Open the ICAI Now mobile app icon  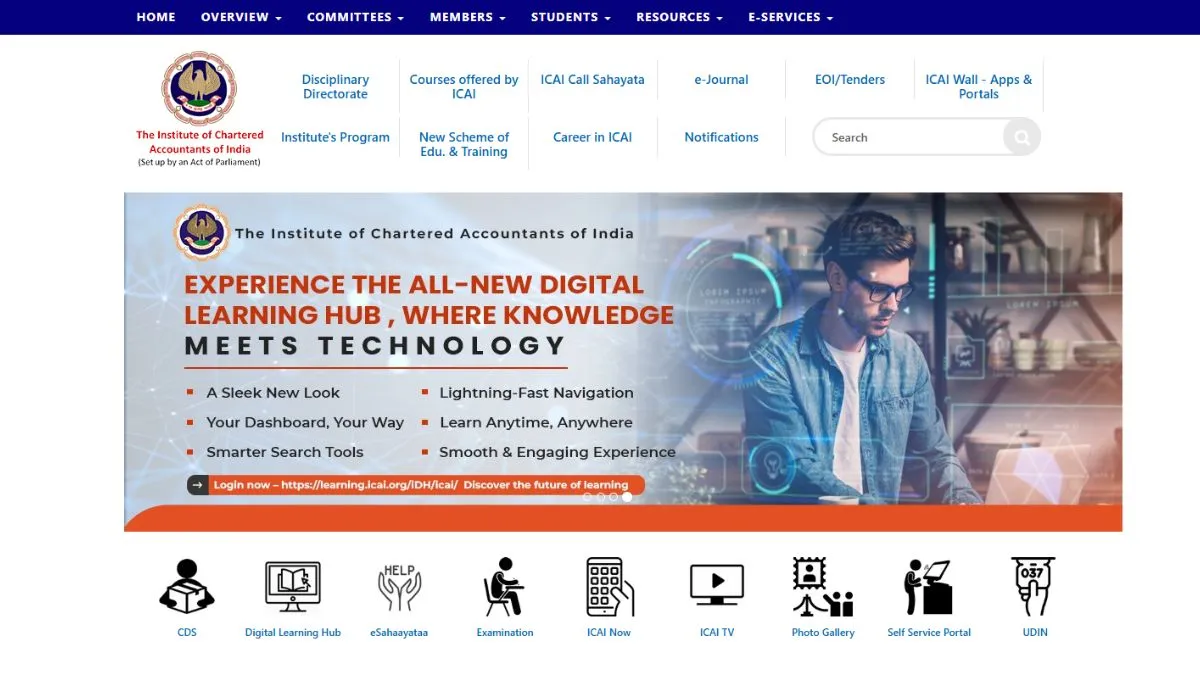tap(609, 585)
